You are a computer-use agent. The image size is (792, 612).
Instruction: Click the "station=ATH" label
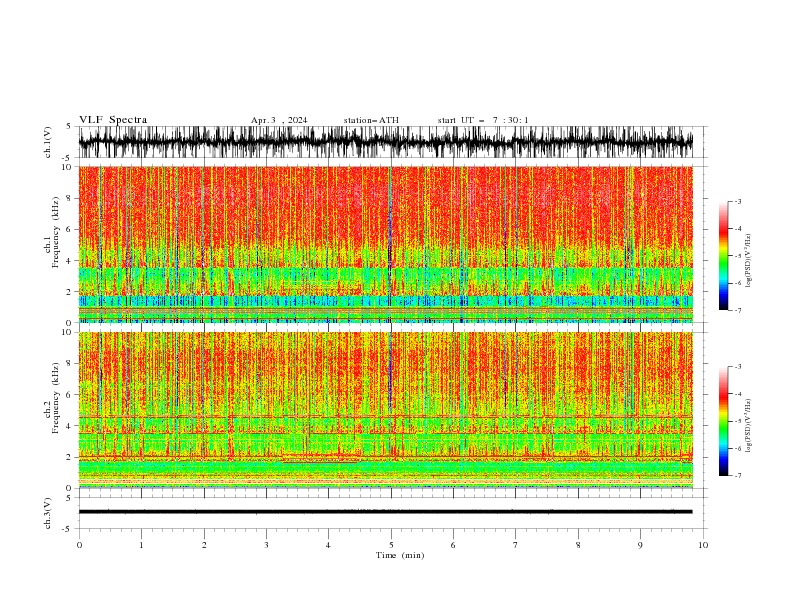371,120
